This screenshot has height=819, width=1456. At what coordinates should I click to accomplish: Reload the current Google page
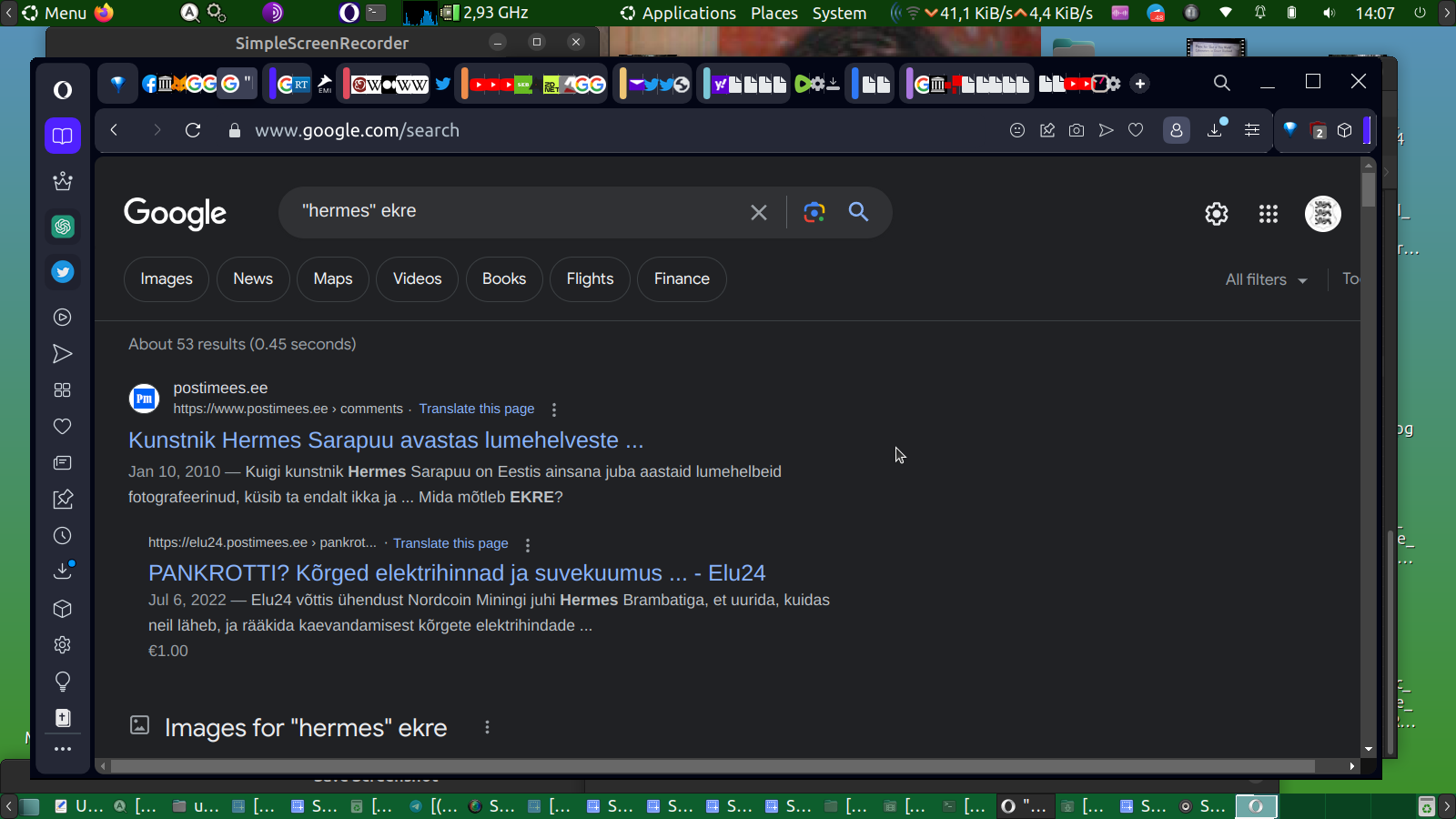(193, 130)
